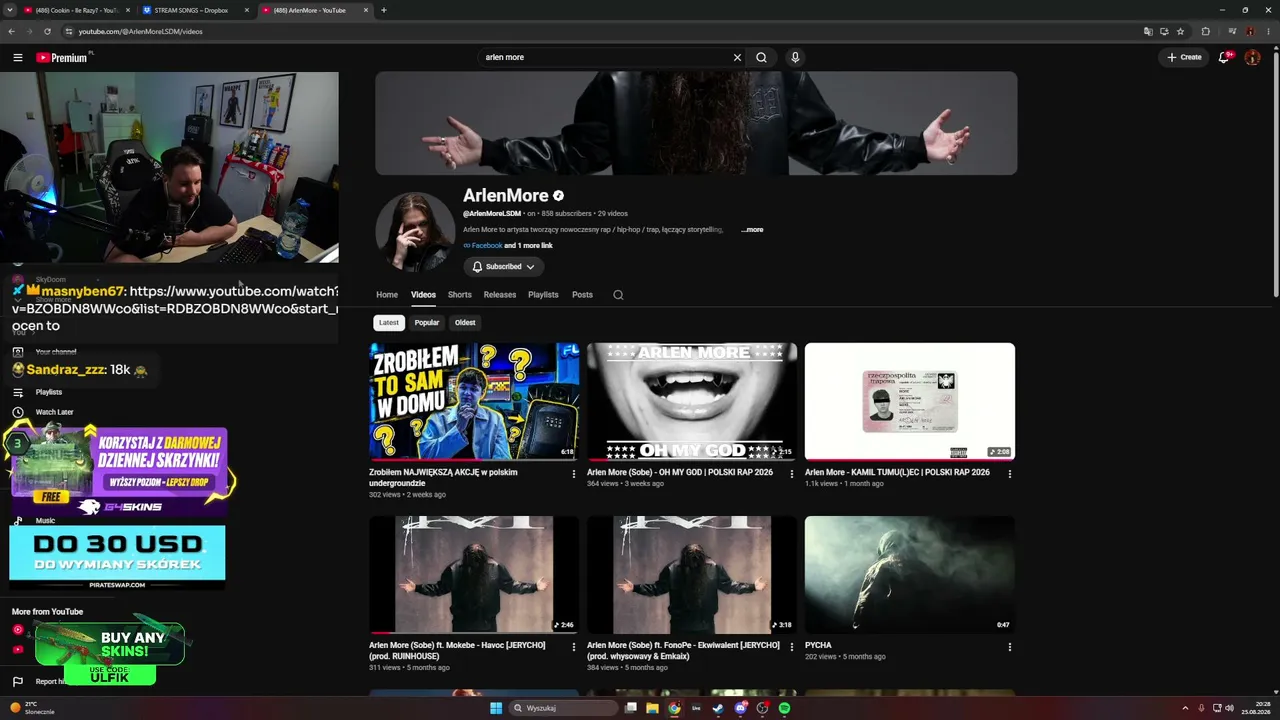Viewport: 1280px width, 720px height.
Task: Open the YouTube notifications bell
Action: pyautogui.click(x=1223, y=57)
